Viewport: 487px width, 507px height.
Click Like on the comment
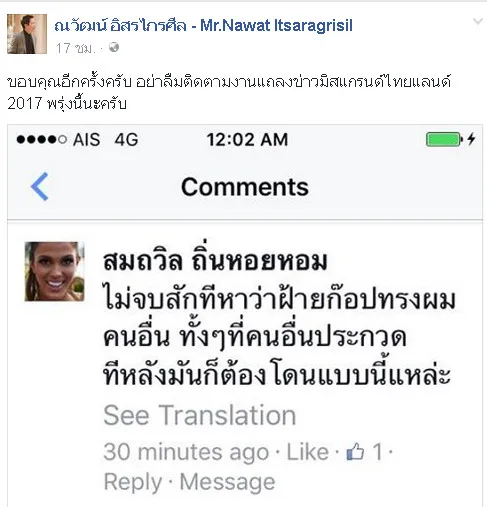(308, 452)
